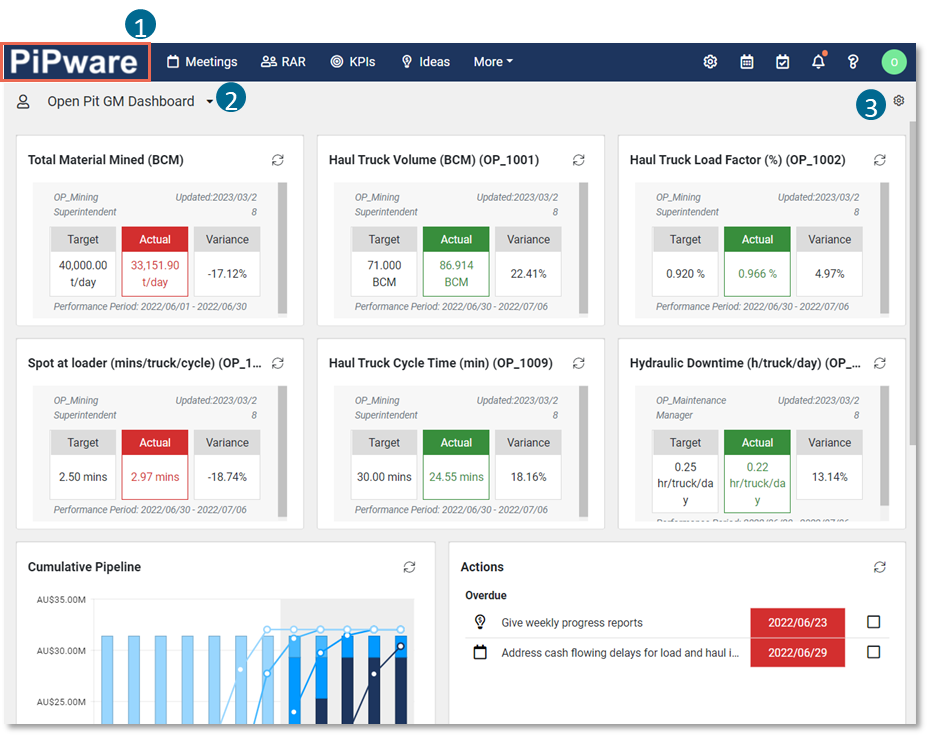Viewport: 929px width, 737px height.
Task: Open the help question mark icon
Action: (853, 62)
